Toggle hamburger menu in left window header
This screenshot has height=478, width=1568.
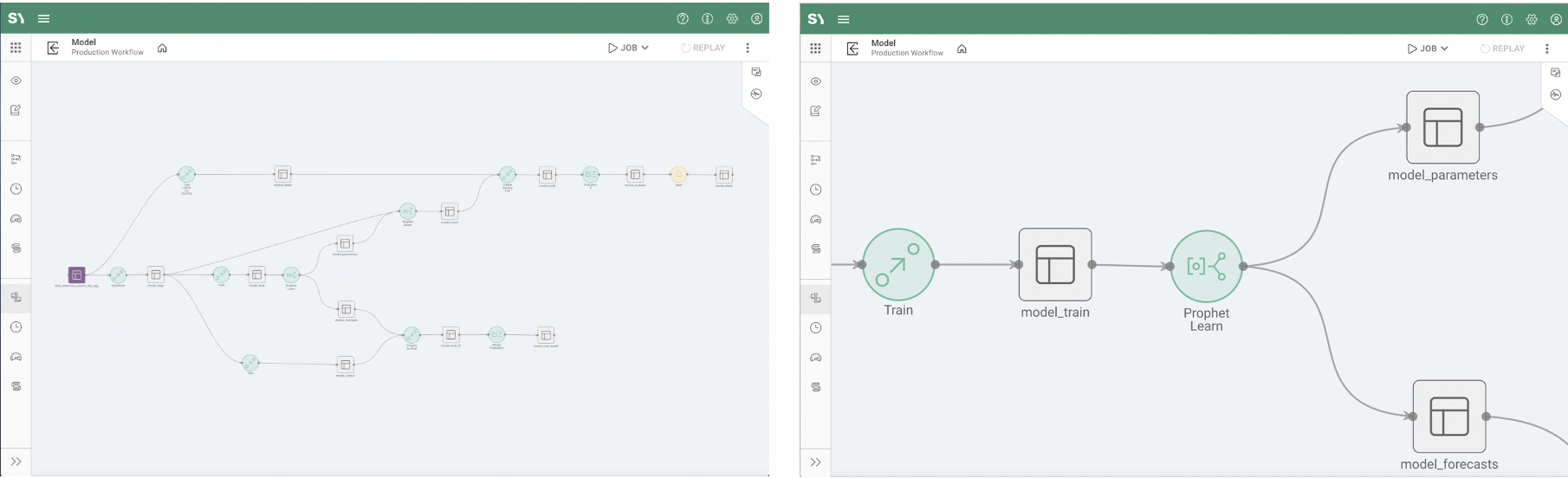coord(44,18)
